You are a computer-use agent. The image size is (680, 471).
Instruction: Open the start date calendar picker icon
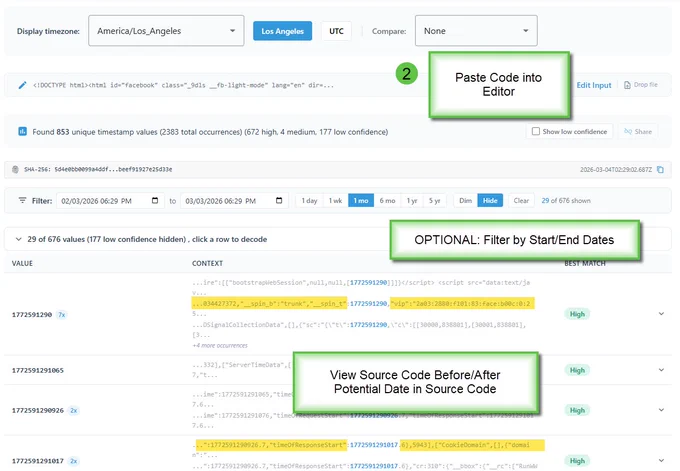[155, 200]
